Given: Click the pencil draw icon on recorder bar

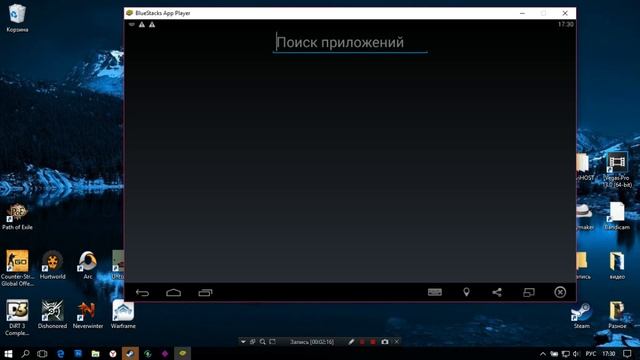Looking at the screenshot, I should point(351,342).
